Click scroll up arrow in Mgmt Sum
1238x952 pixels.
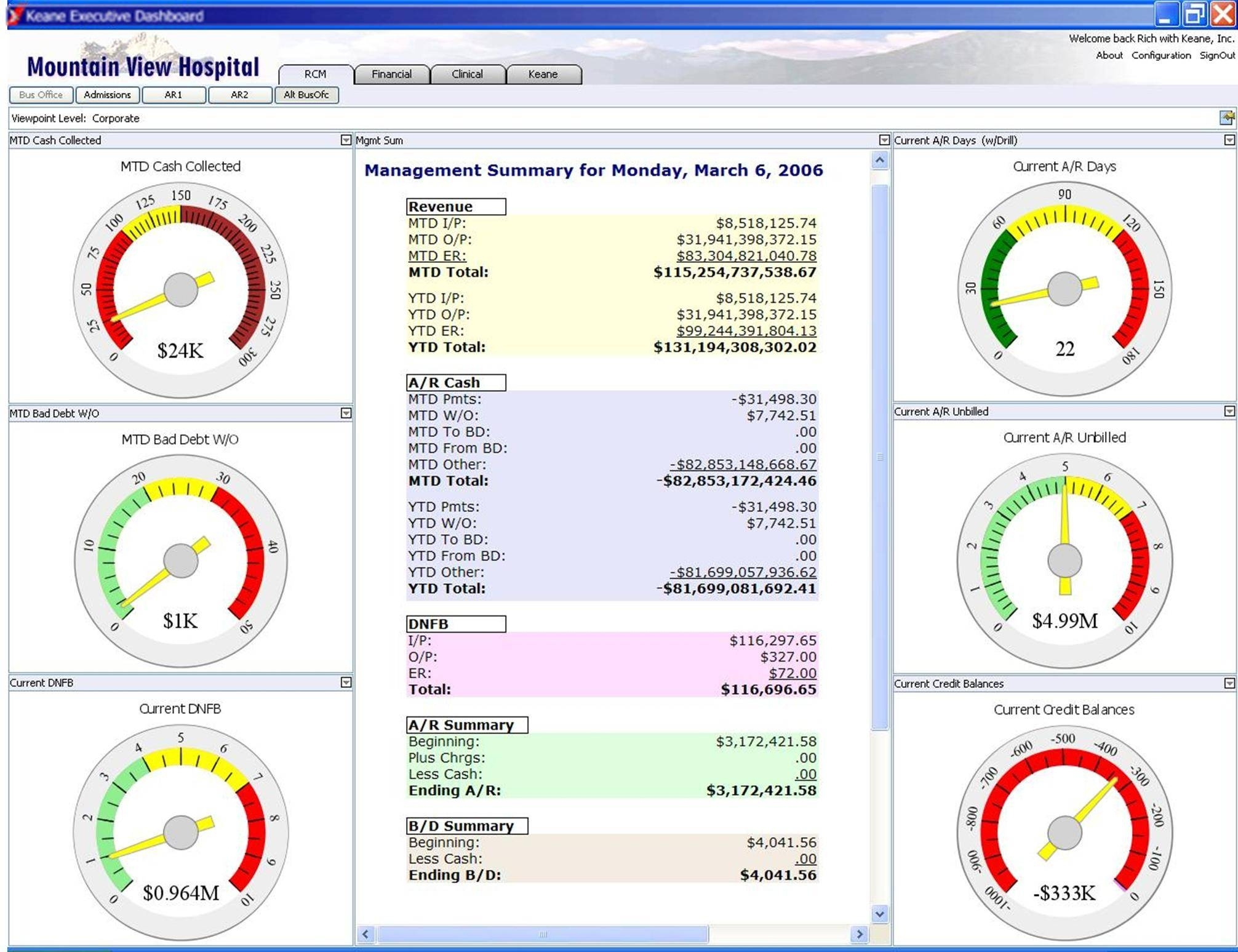pyautogui.click(x=880, y=161)
